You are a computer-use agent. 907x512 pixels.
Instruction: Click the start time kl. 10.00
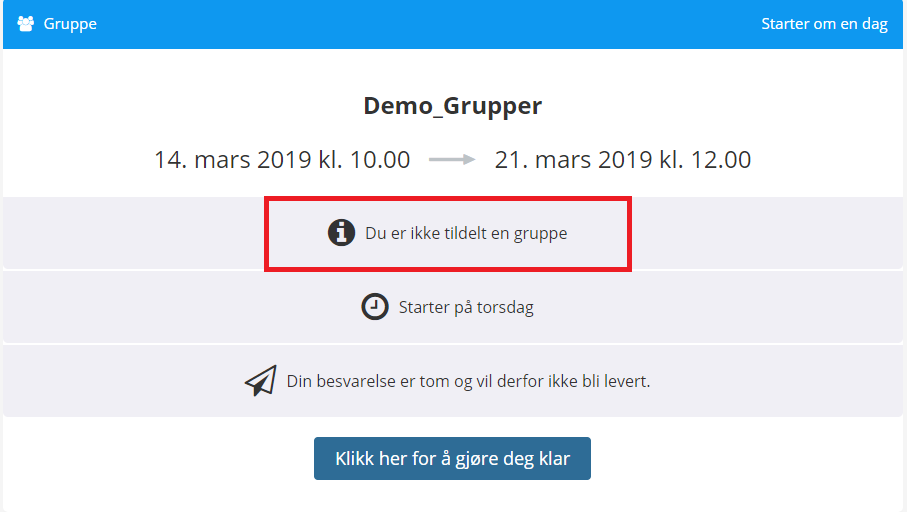pyautogui.click(x=364, y=160)
